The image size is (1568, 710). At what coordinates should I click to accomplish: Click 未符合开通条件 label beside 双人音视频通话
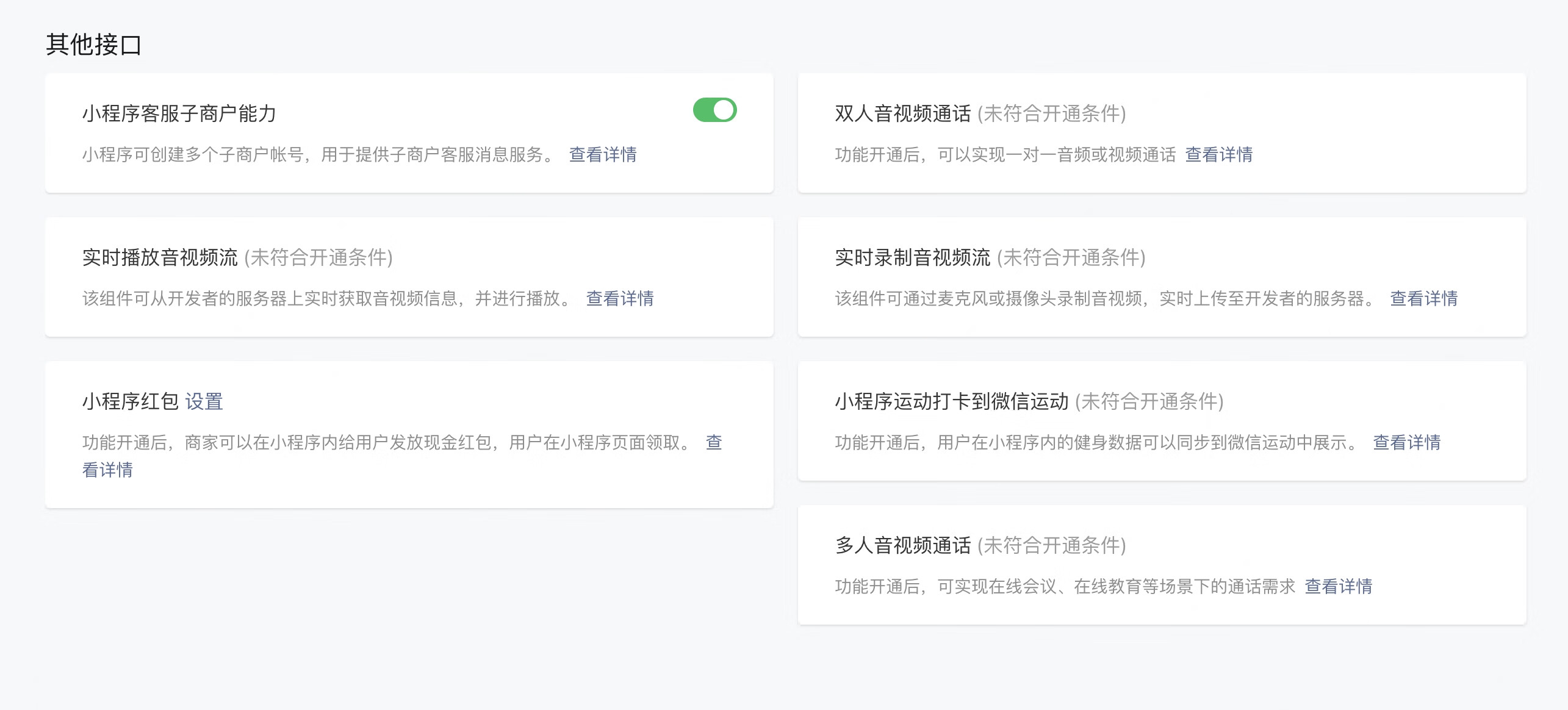pyautogui.click(x=1051, y=114)
